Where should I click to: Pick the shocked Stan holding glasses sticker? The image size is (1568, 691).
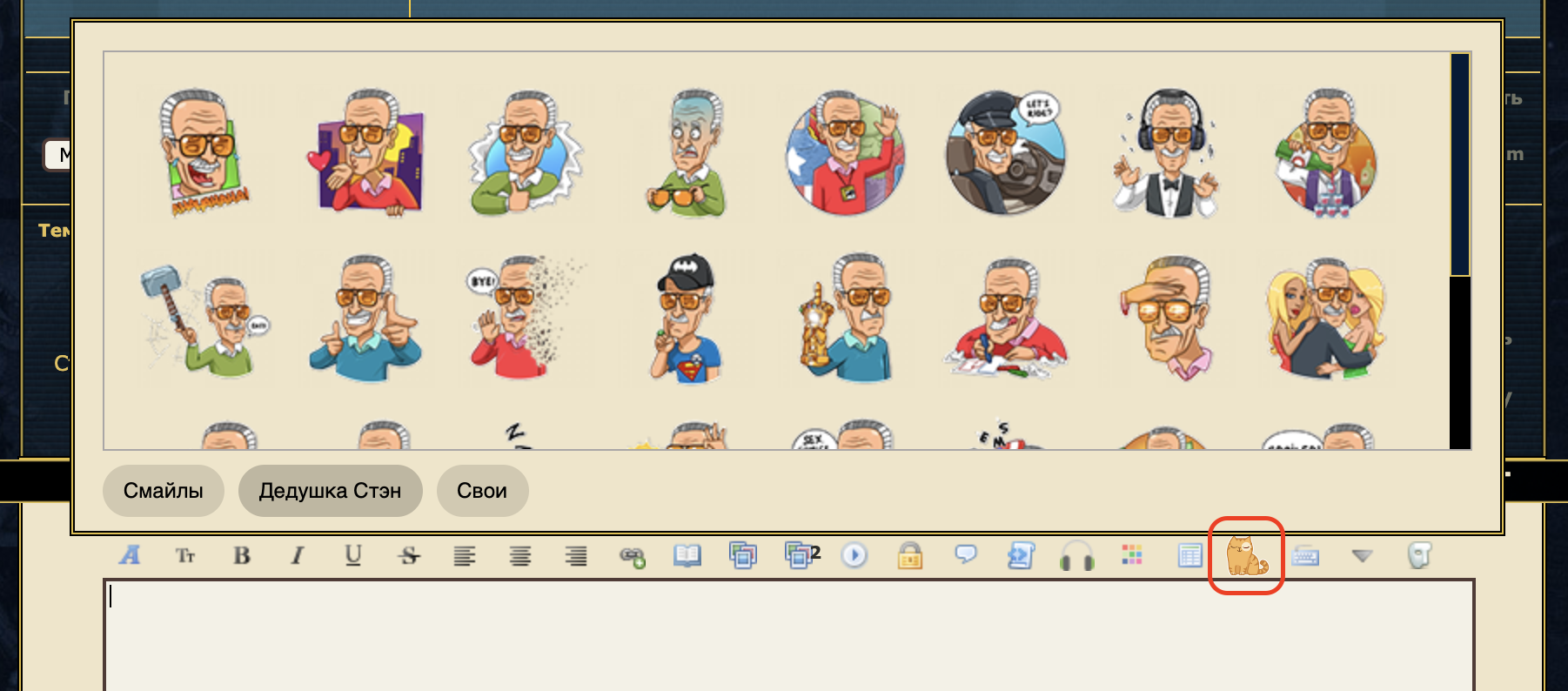tap(687, 152)
